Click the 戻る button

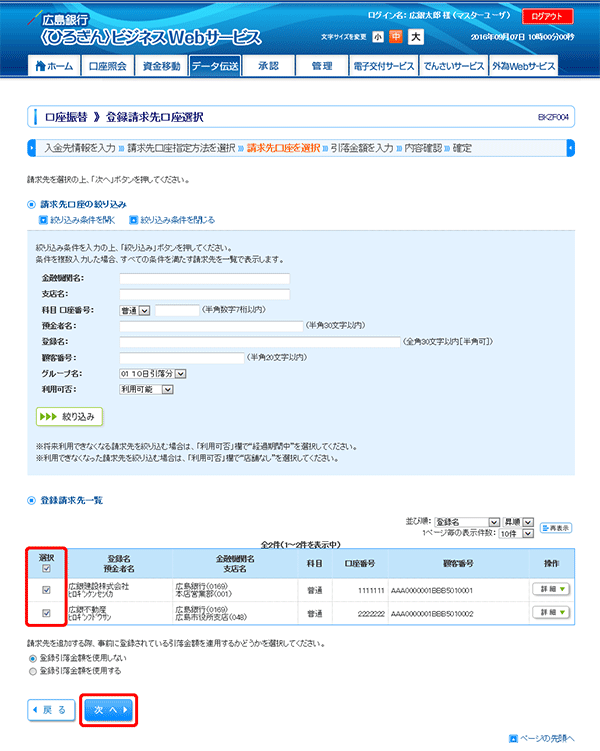51,710
